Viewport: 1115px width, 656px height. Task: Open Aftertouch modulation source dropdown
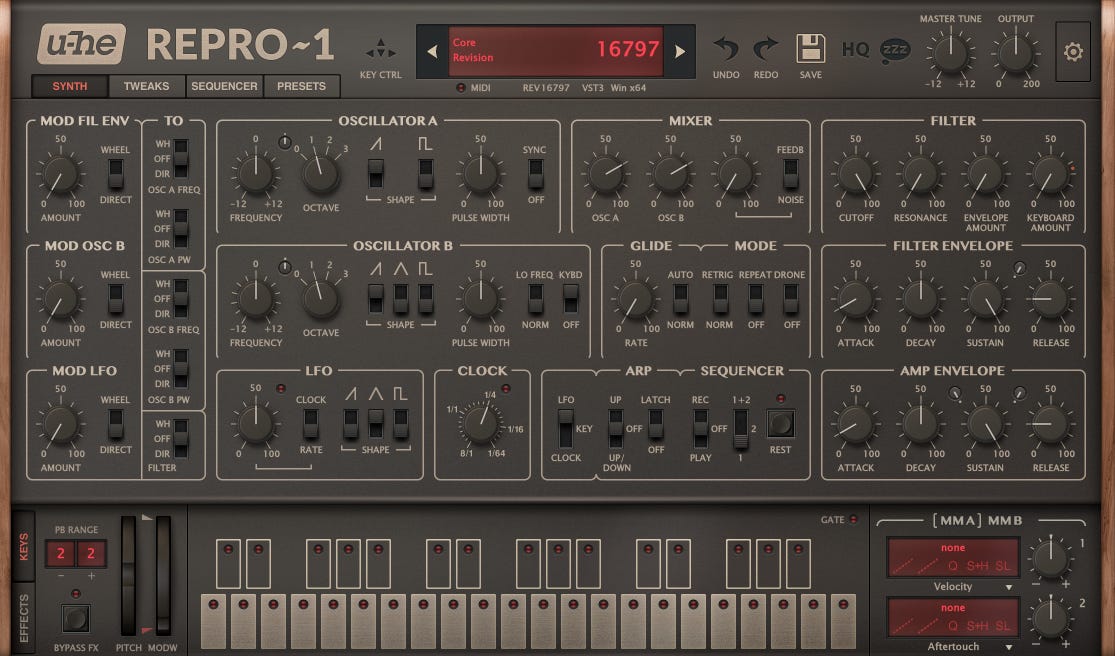pos(953,646)
